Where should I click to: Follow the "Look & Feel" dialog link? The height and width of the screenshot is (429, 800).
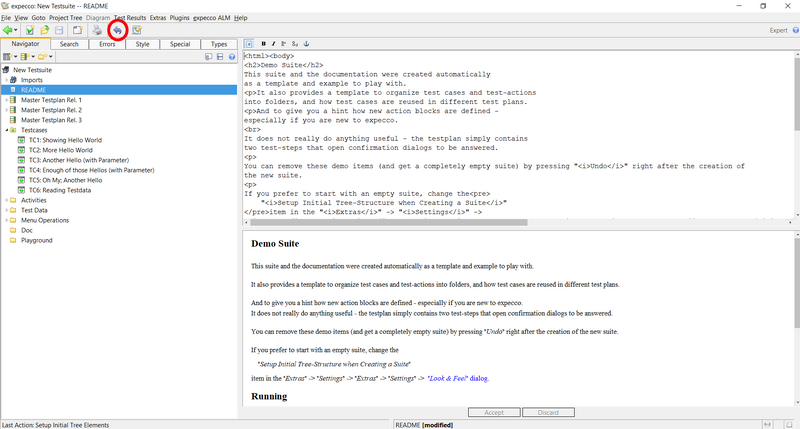pos(458,378)
